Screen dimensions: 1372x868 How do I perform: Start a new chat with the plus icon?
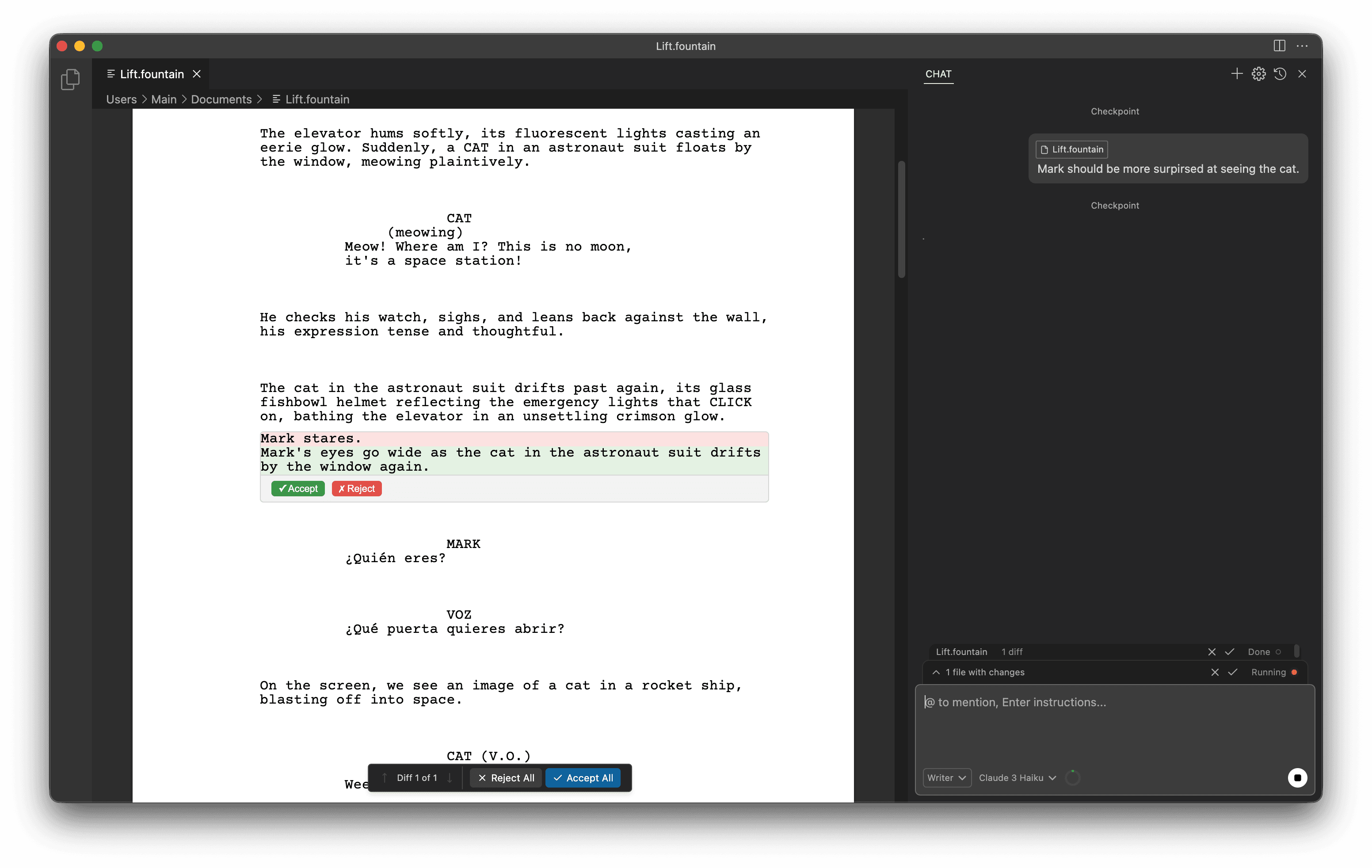click(x=1236, y=73)
